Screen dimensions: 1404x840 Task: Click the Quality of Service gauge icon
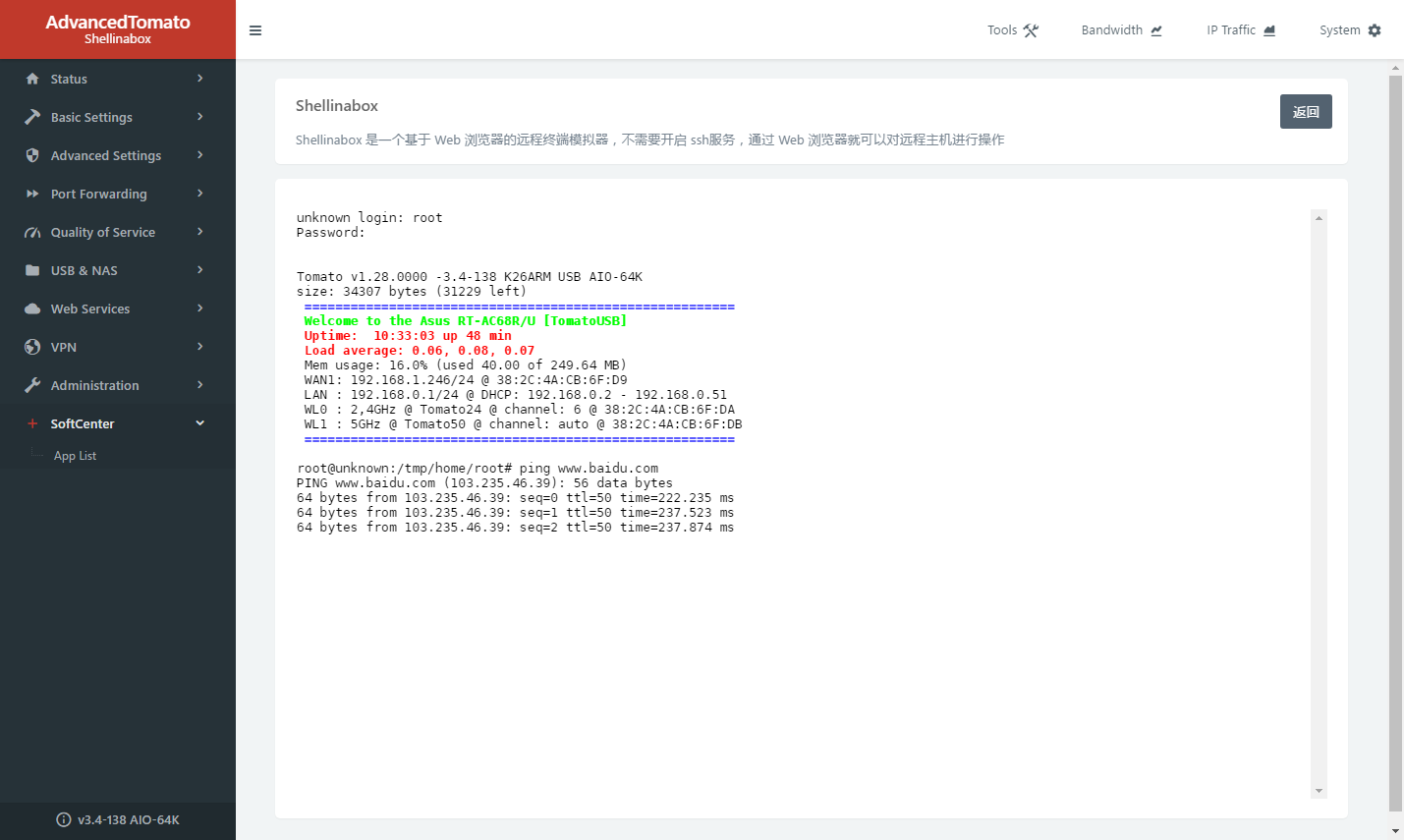pos(32,233)
